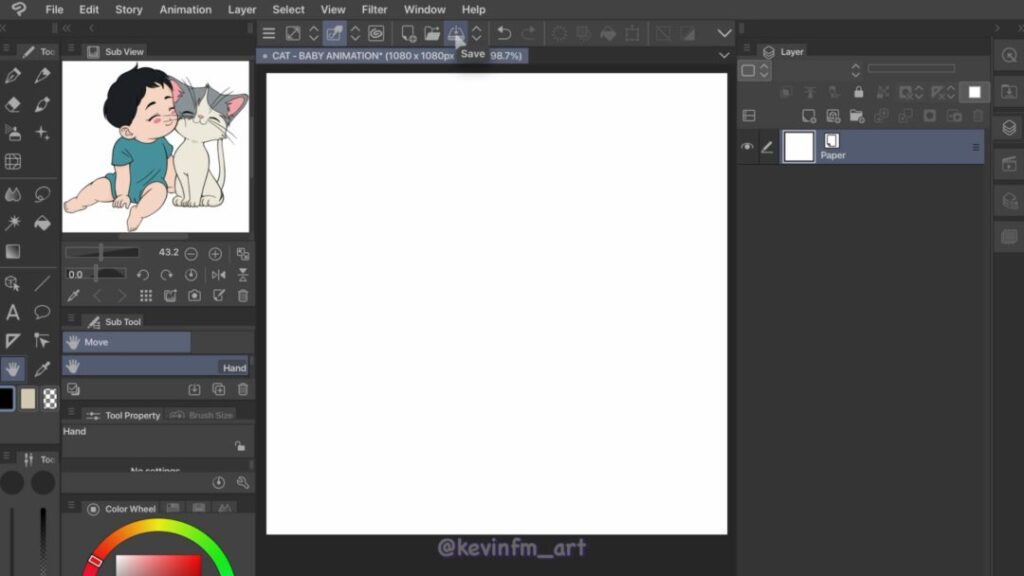
Task: Click the Save icon in the command bar
Action: tap(456, 34)
